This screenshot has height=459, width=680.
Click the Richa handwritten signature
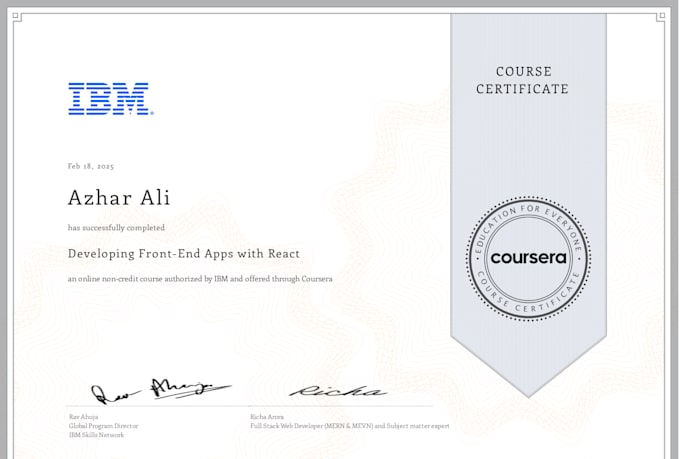pyautogui.click(x=338, y=391)
